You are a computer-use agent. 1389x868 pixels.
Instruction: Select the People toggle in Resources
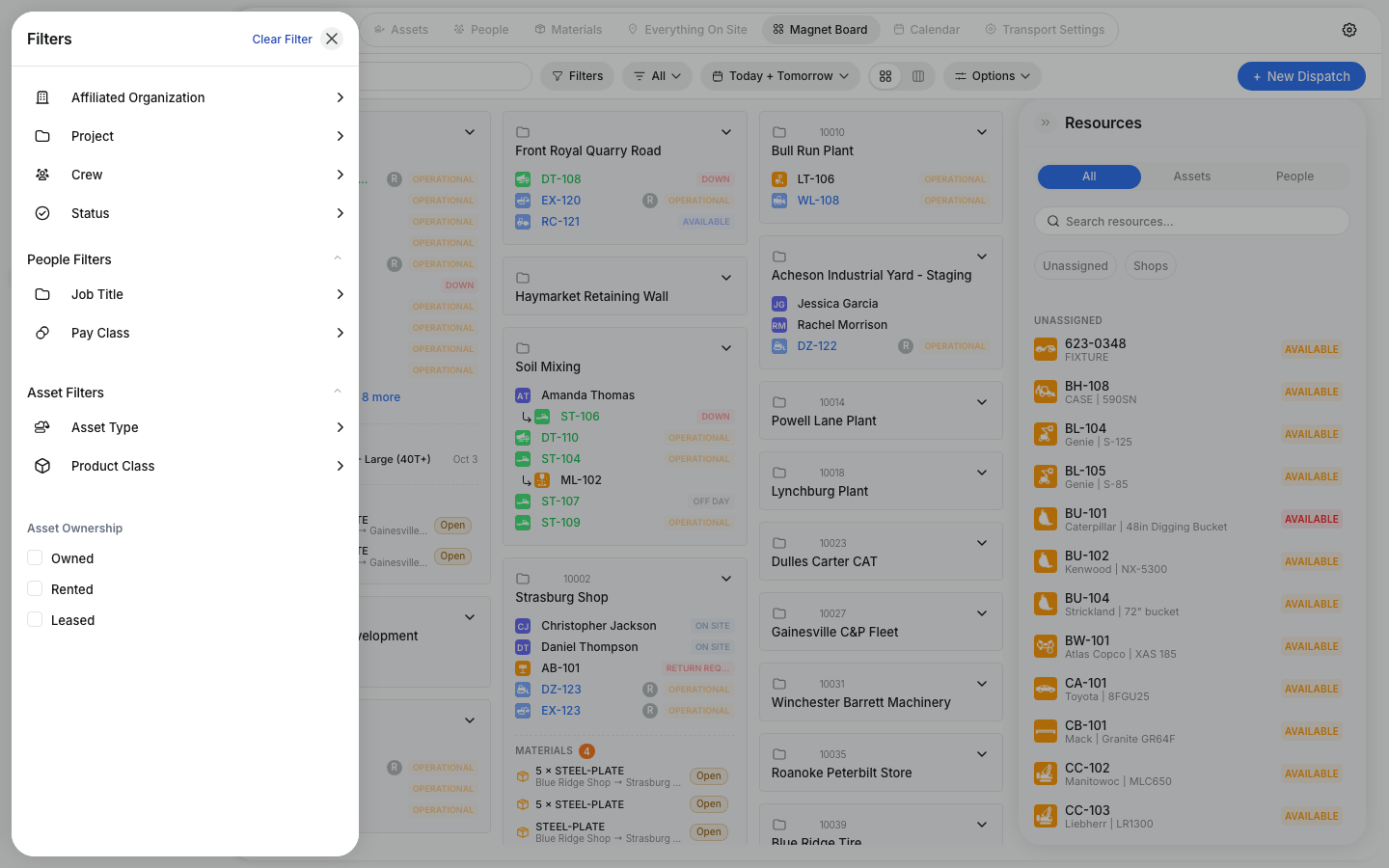[1294, 176]
